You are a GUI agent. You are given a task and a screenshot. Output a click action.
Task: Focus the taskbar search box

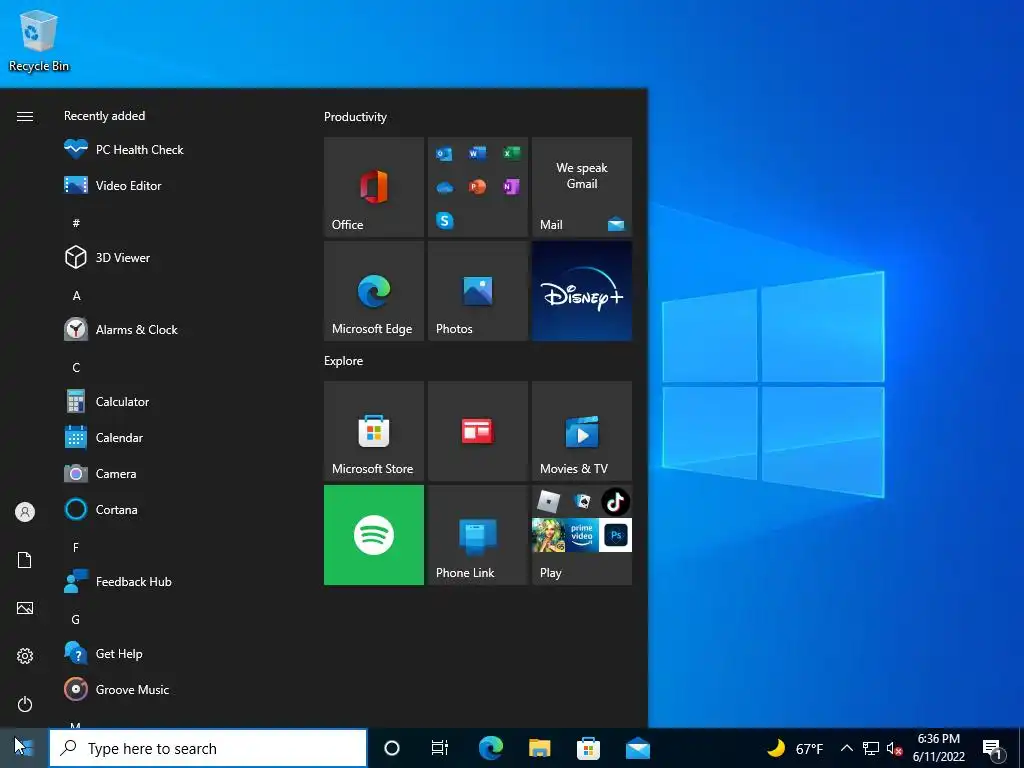coord(208,748)
